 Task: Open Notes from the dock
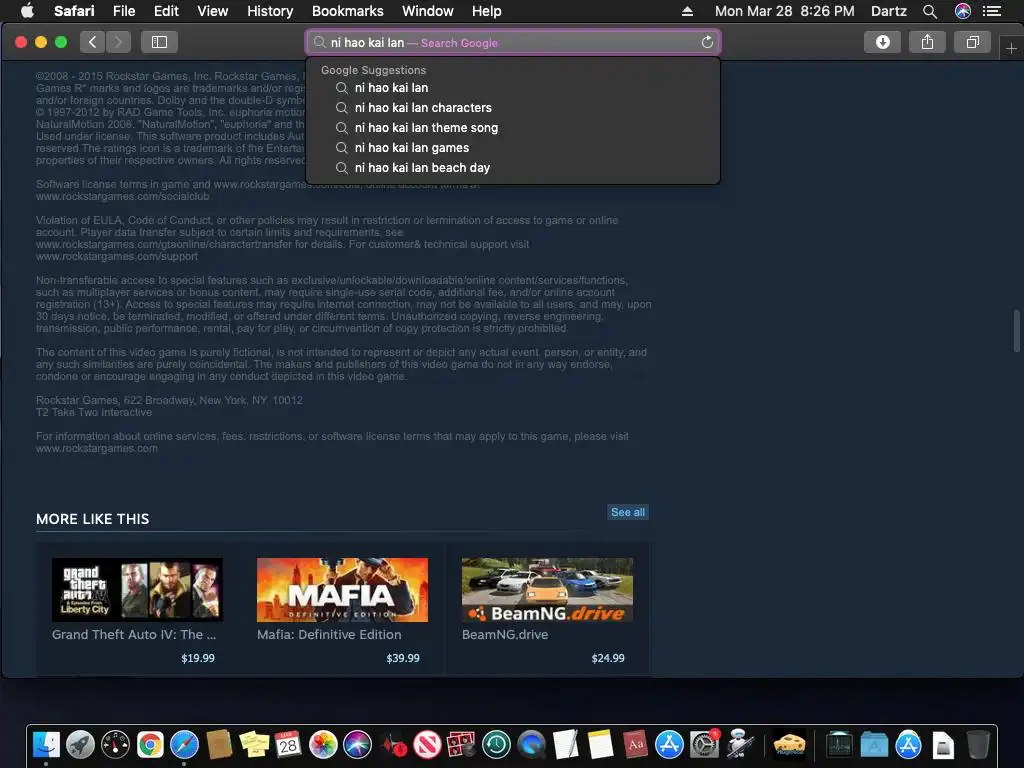pyautogui.click(x=600, y=744)
